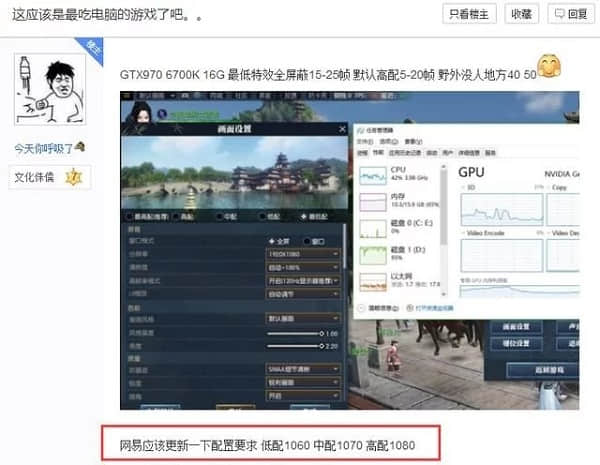Viewport: 600px width, 465px height.
Task: Switch to the 服务 tab
Action: pos(490,153)
